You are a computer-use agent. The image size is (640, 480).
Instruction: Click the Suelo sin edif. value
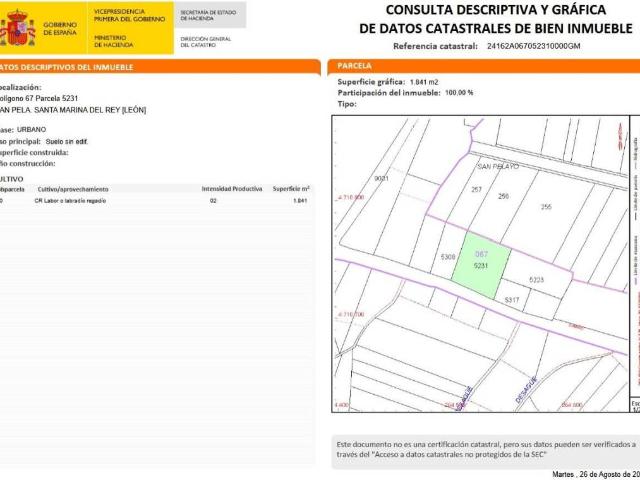pos(67,142)
